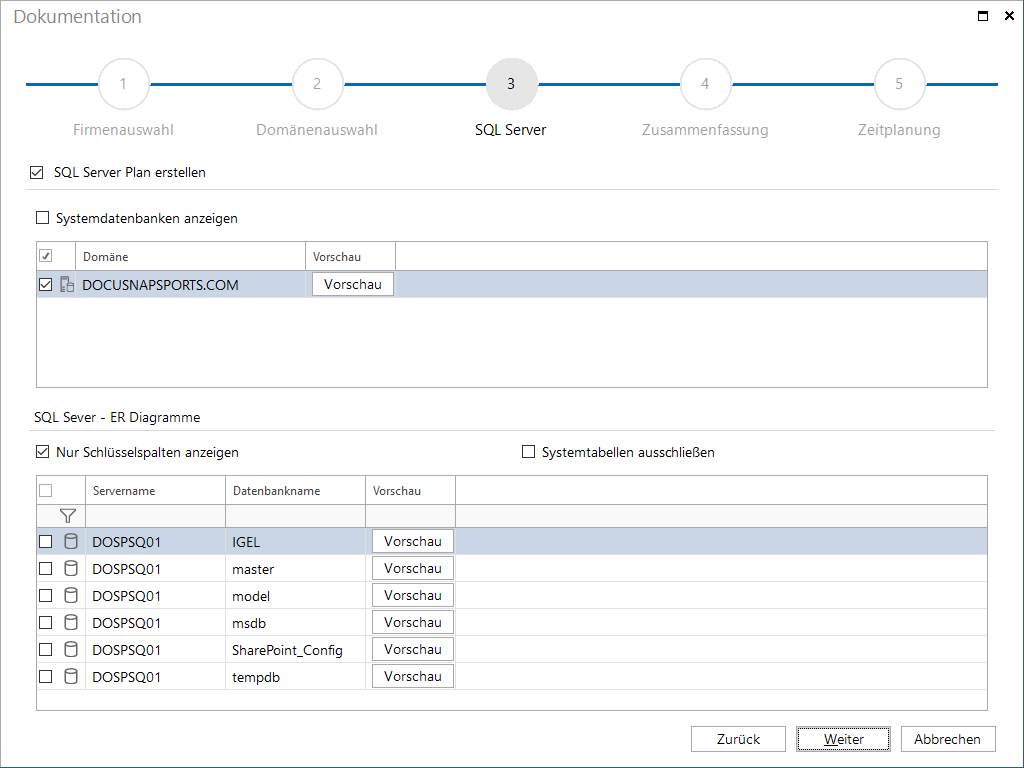Image resolution: width=1024 pixels, height=768 pixels.
Task: Uncheck SQL Server Plan erstellen
Action: tap(37, 172)
